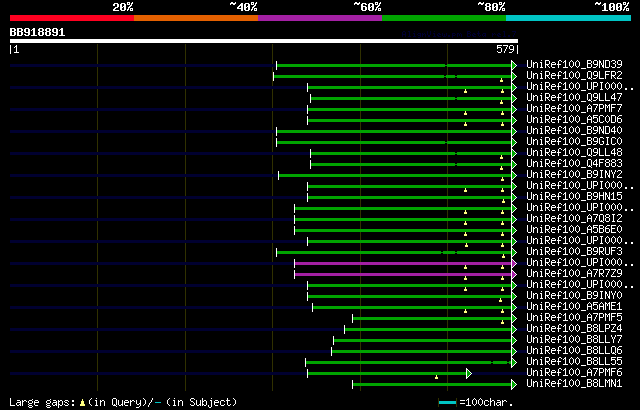Viewport: 640px width, 410px height.
Task: Click the BB918891 query name
Action: 37,32
